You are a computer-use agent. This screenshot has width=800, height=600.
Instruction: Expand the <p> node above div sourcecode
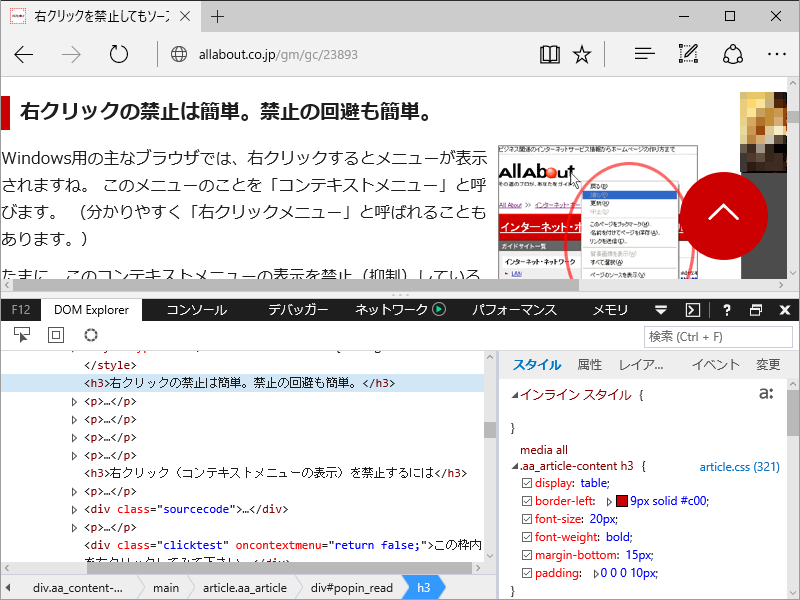(74, 491)
